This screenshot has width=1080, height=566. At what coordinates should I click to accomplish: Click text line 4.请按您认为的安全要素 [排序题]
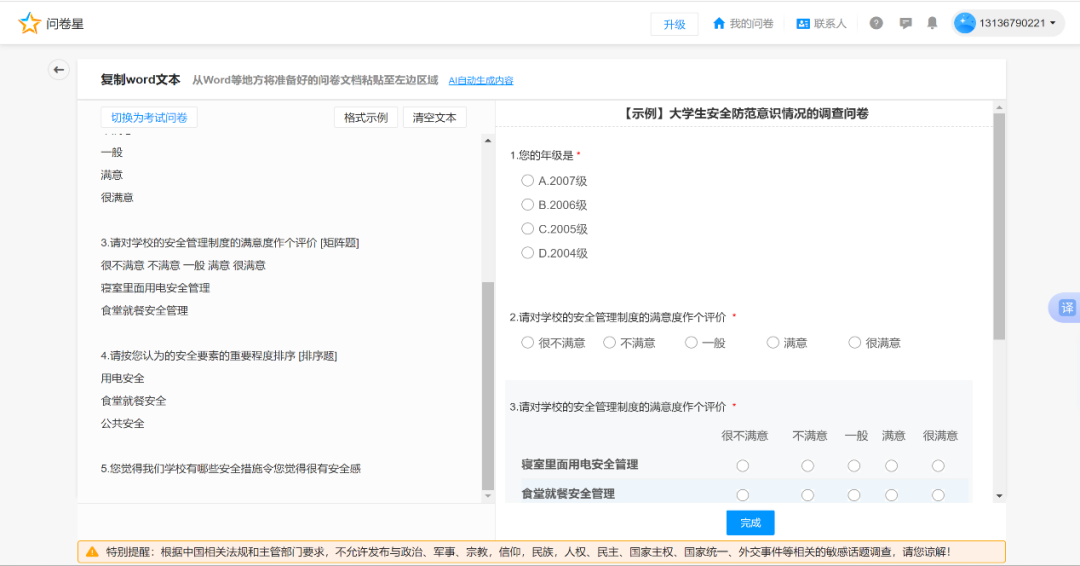(219, 355)
